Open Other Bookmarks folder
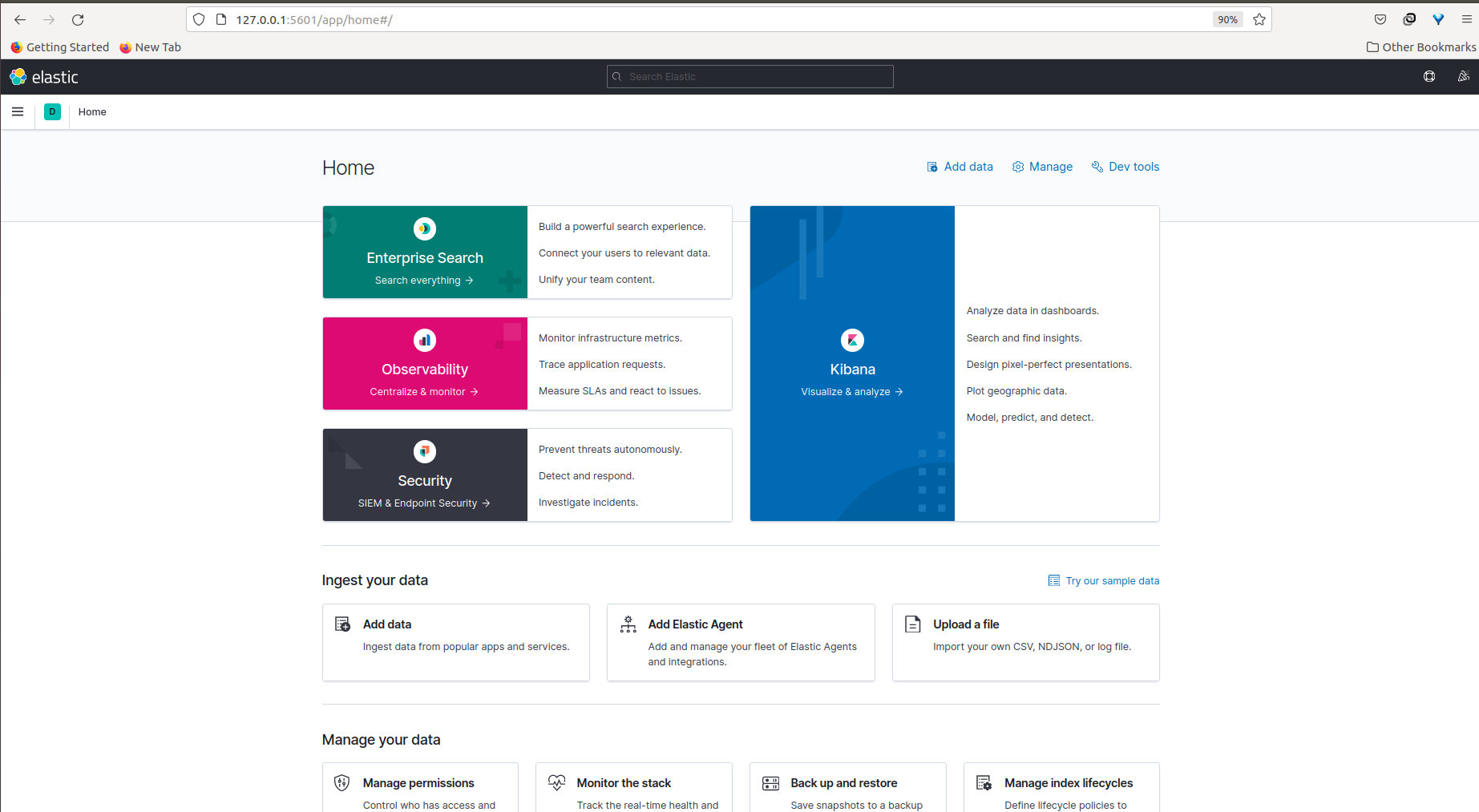This screenshot has height=812, width=1479. coord(1421,47)
